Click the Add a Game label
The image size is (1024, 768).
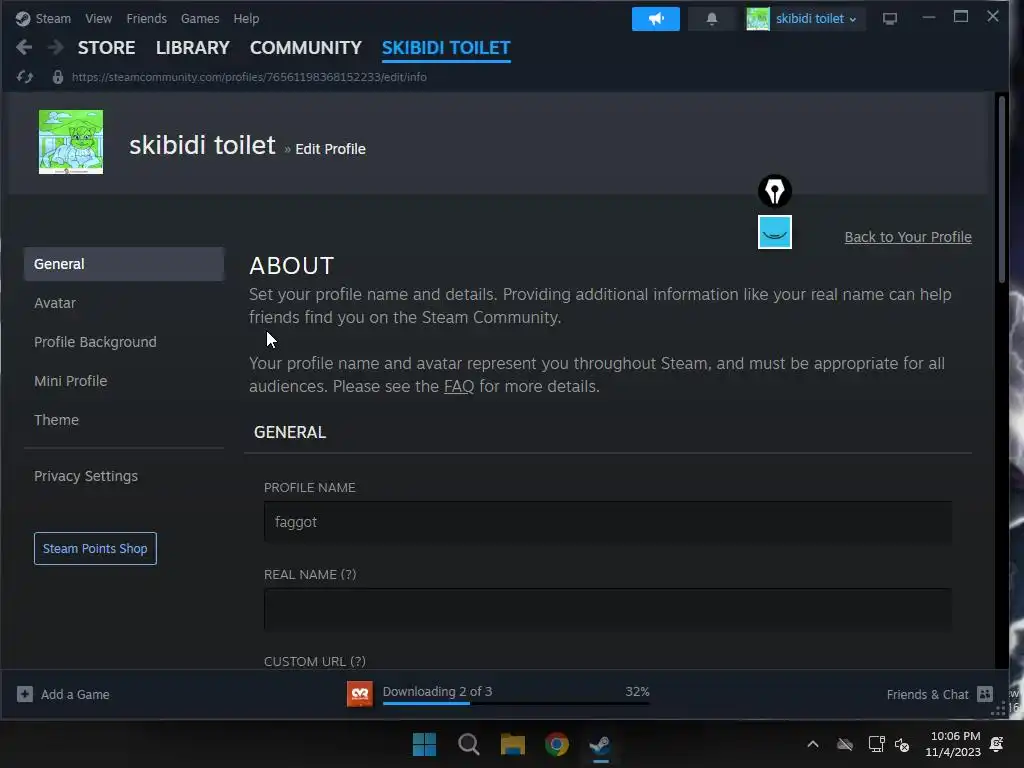coord(75,694)
